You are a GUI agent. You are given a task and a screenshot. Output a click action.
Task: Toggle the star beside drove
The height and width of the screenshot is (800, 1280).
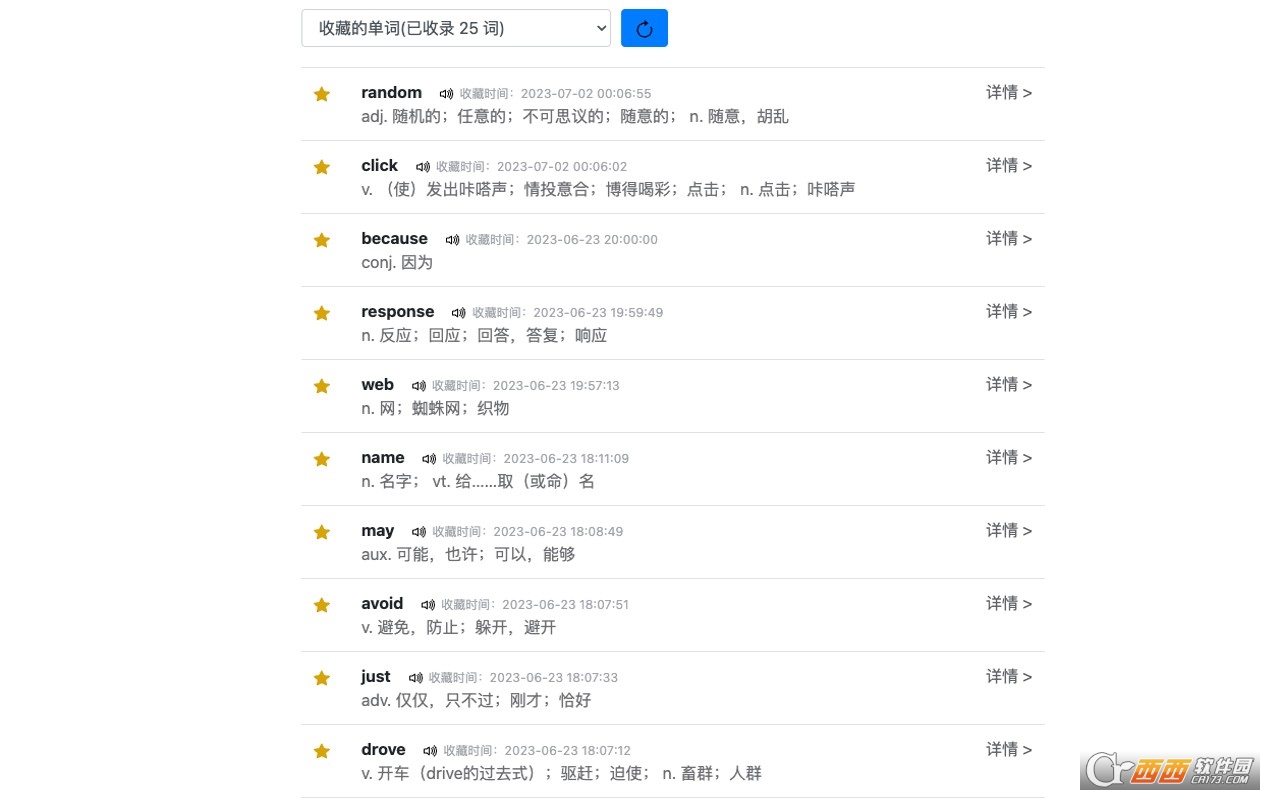tap(322, 751)
